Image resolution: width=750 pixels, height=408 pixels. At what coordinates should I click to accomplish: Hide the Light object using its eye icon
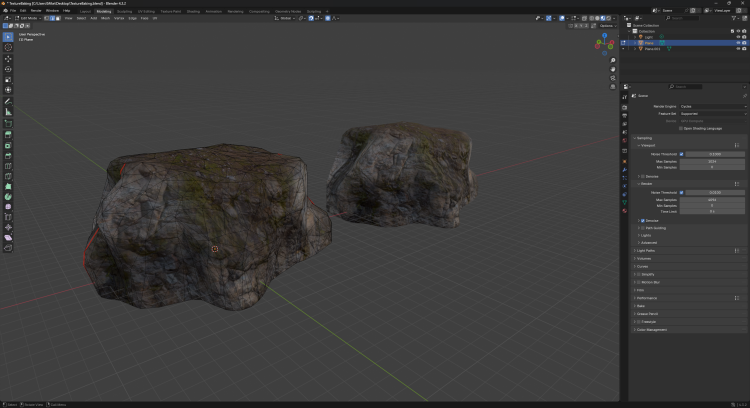[x=739, y=37]
